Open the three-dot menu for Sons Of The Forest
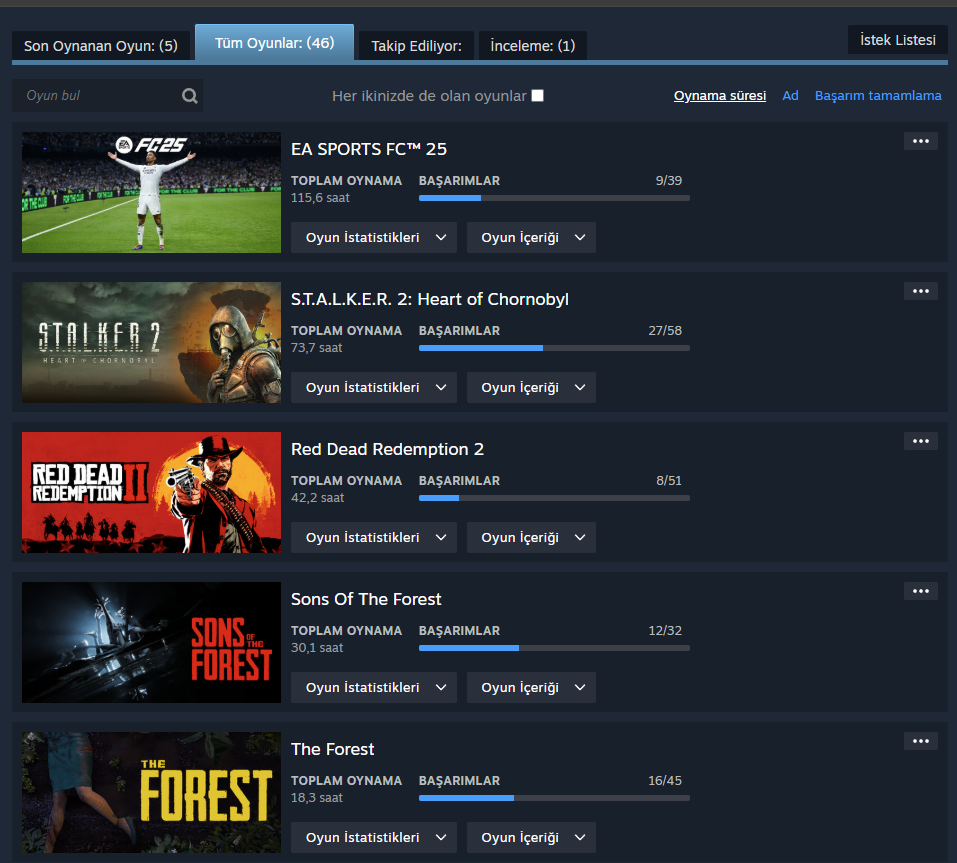Image resolution: width=957 pixels, height=863 pixels. click(920, 591)
